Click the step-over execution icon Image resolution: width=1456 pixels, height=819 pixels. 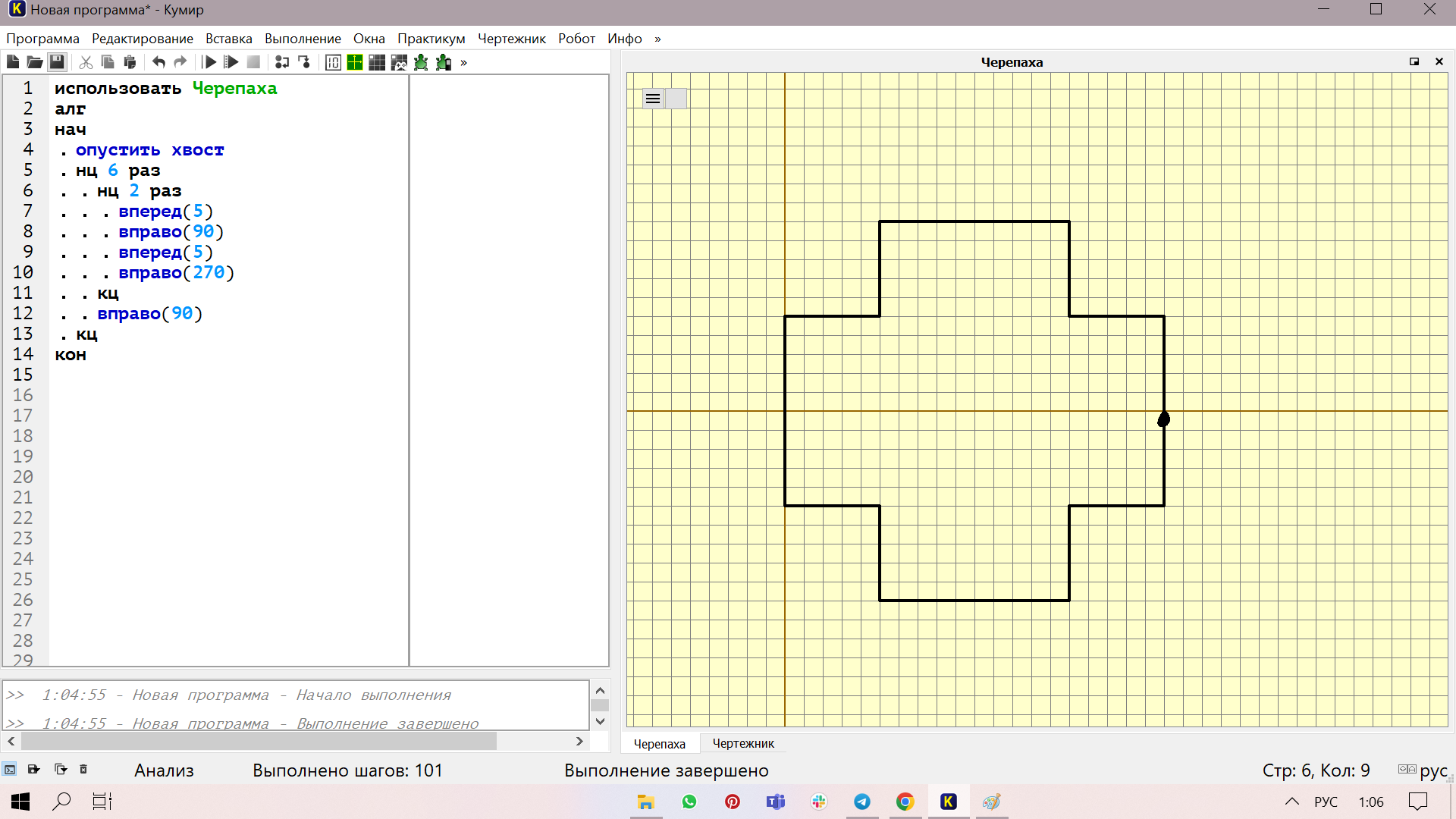pyautogui.click(x=282, y=62)
